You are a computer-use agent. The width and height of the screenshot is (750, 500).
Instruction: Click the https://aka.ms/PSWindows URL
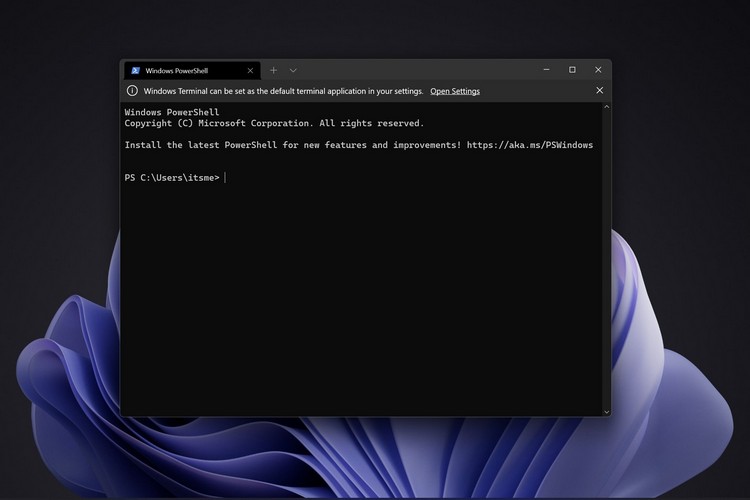[x=529, y=145]
